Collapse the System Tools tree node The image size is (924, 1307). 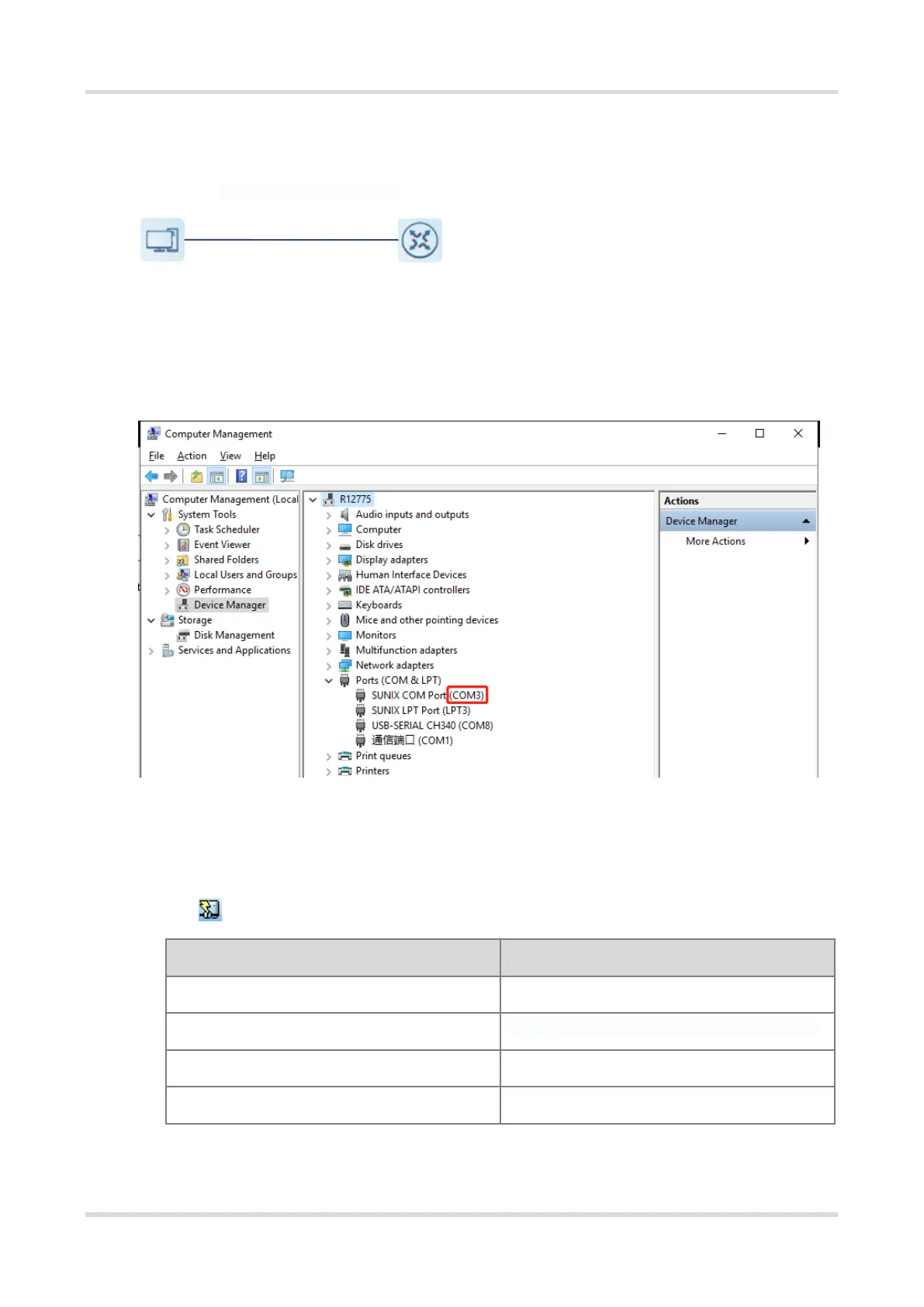(x=151, y=515)
